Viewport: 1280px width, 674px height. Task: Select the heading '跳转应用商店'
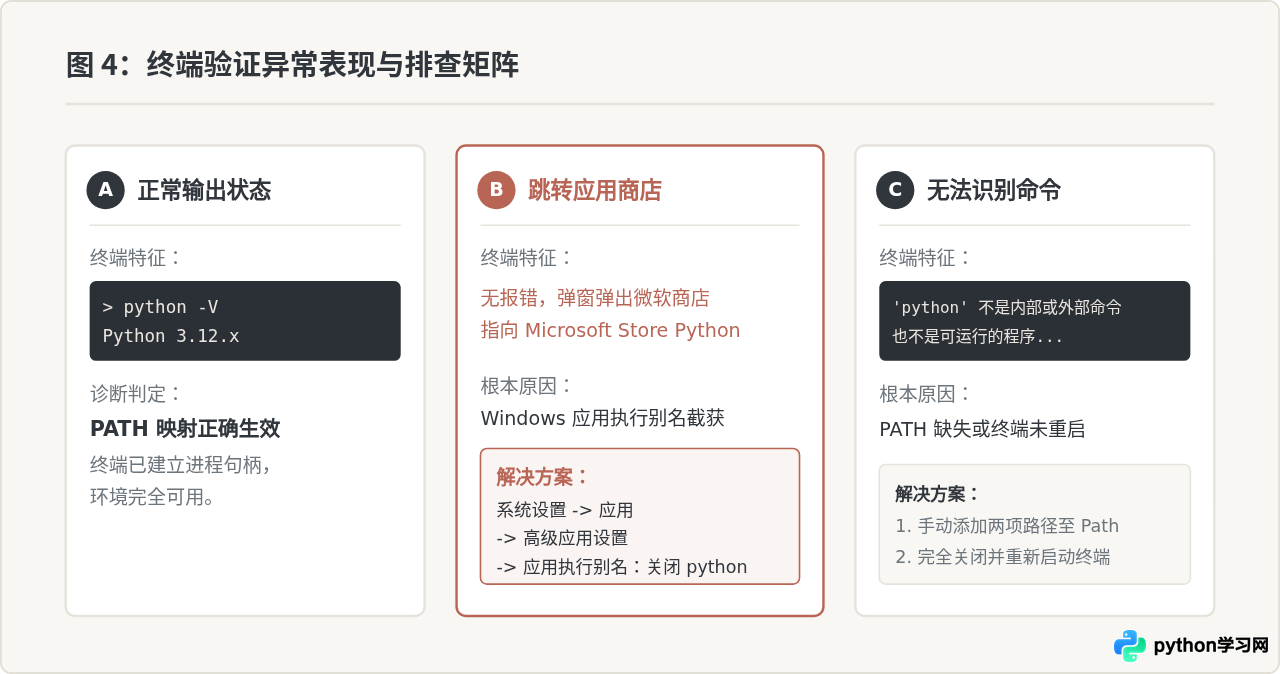coord(595,190)
